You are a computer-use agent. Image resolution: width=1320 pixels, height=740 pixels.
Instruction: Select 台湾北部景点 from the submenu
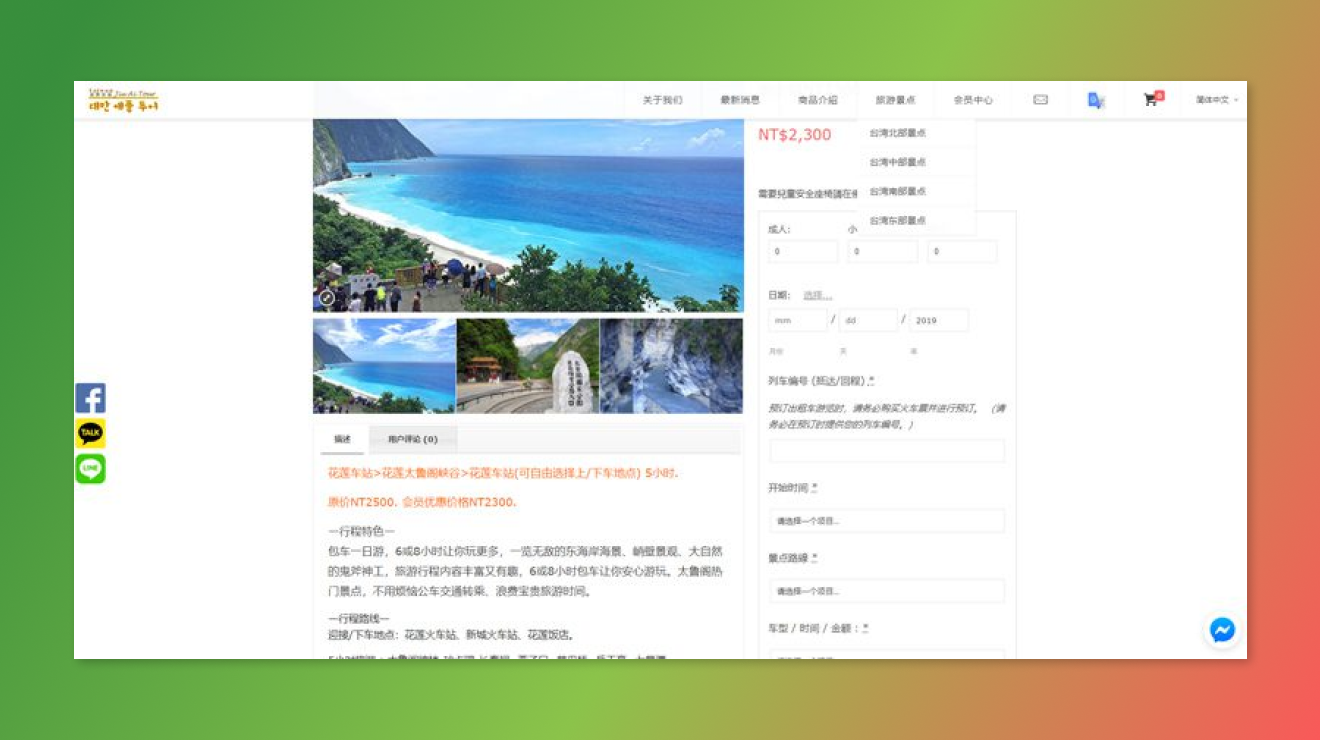click(897, 133)
